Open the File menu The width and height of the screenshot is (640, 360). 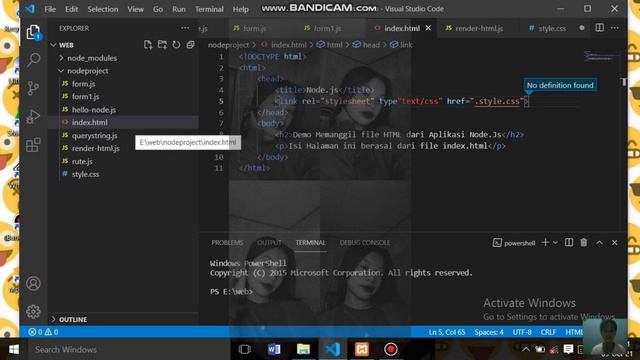point(50,9)
